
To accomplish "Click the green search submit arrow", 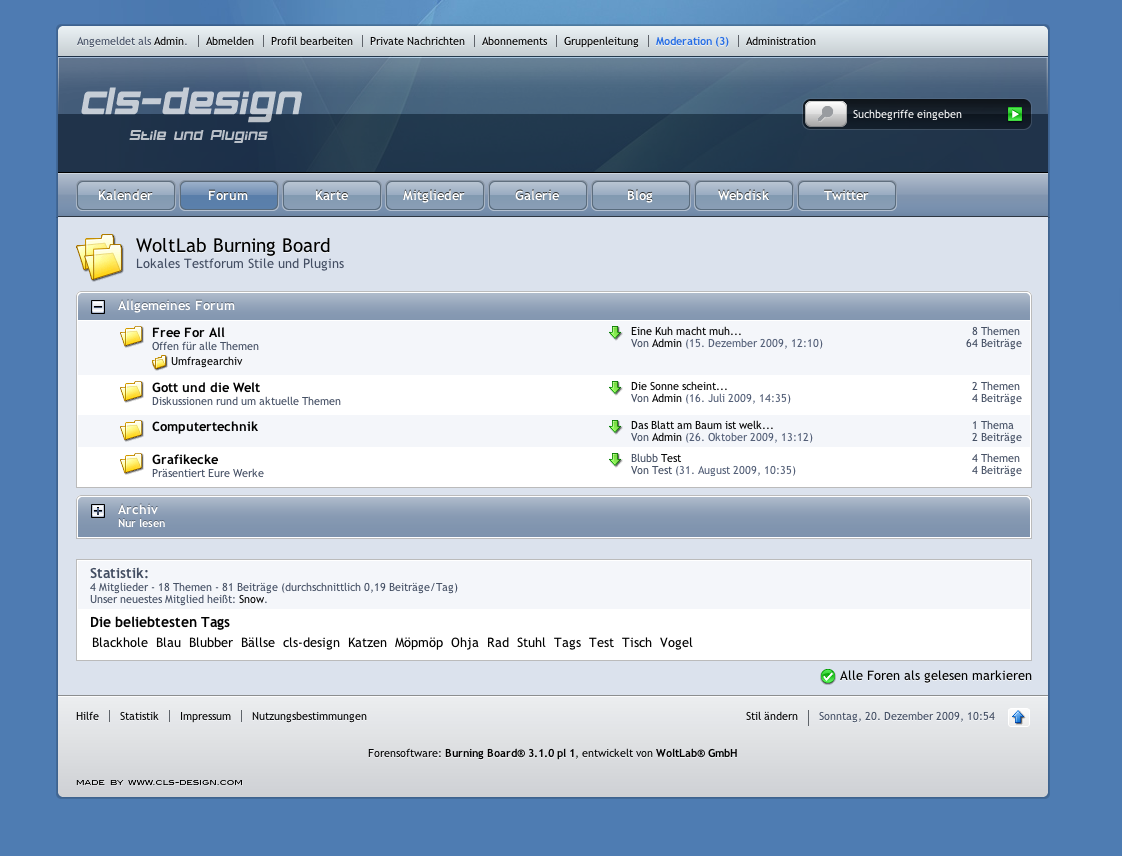I will (1015, 114).
